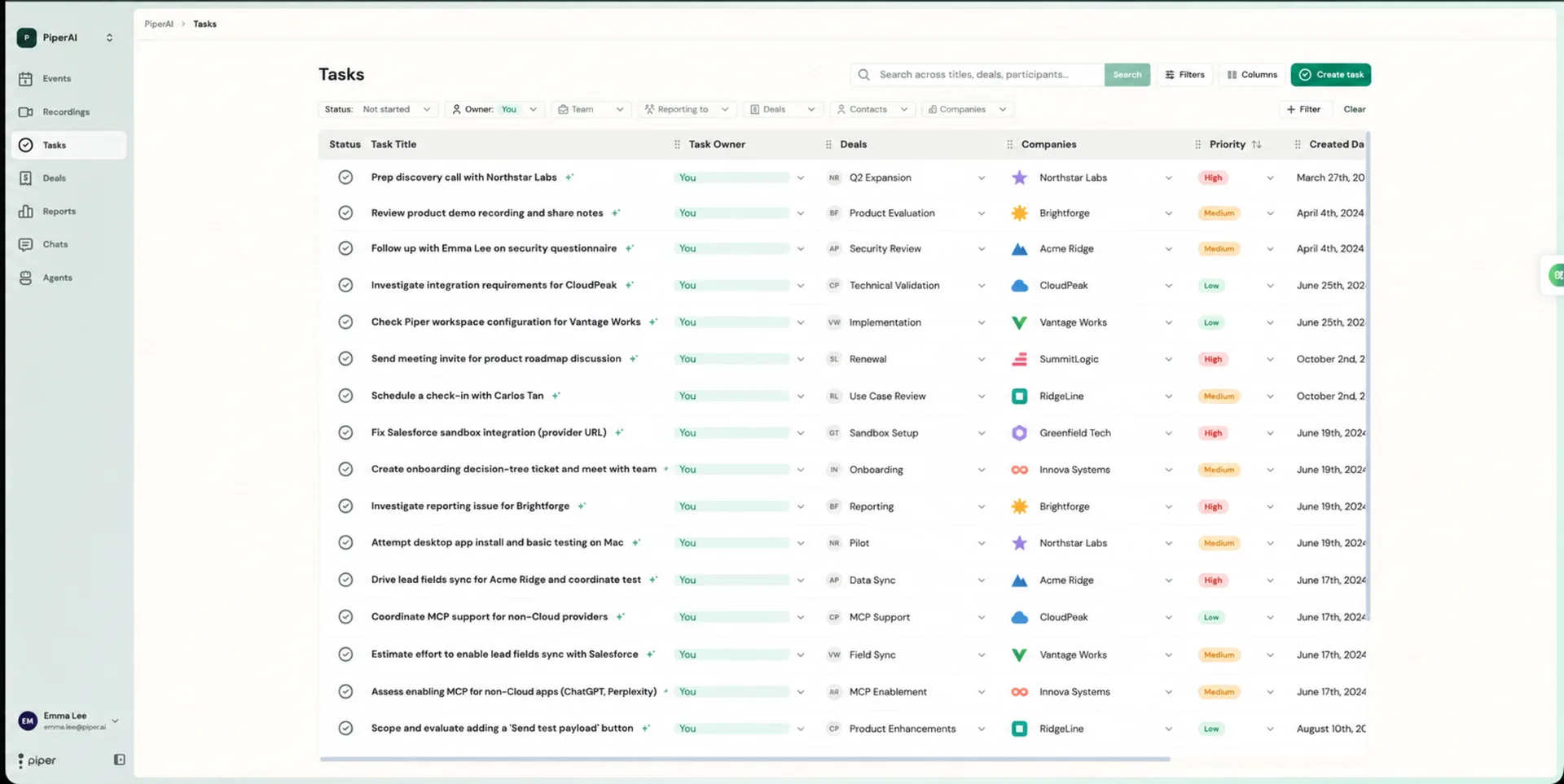Open the Status Not started filter dropdown

379,109
